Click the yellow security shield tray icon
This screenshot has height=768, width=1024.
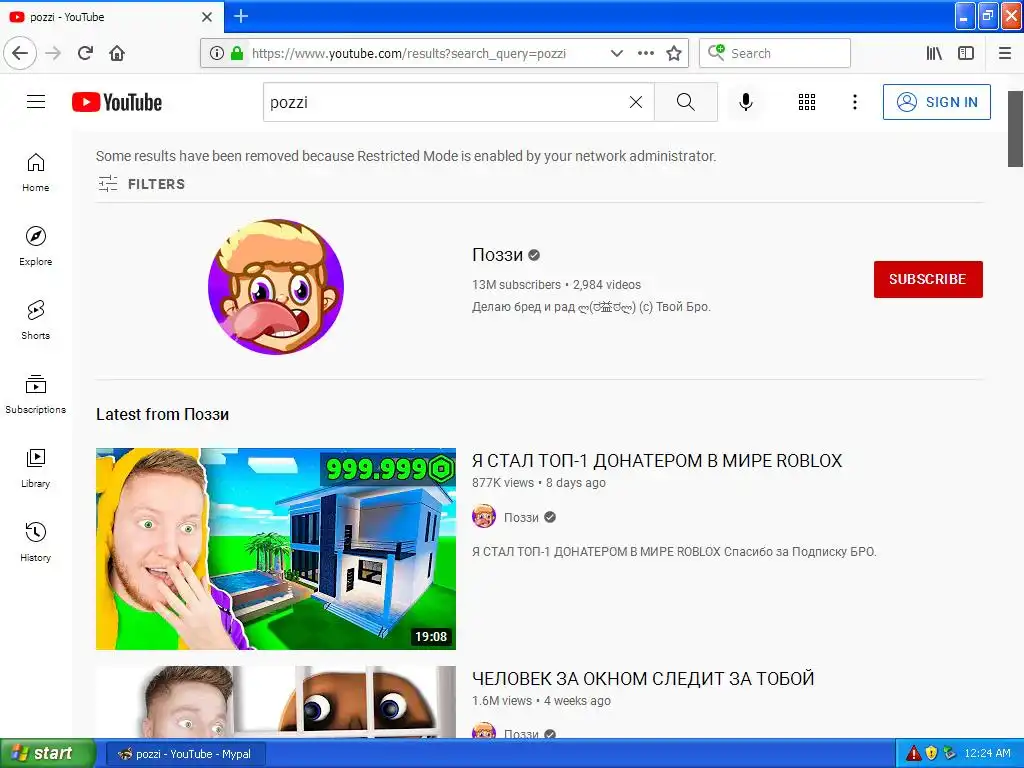[931, 754]
